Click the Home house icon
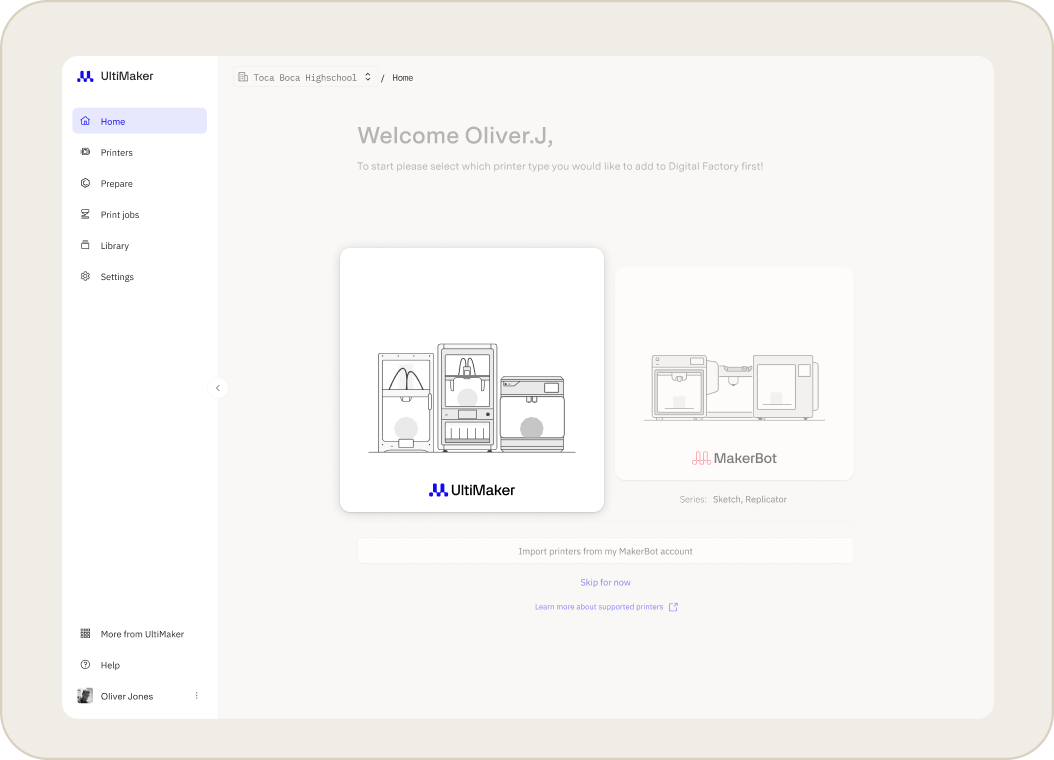 [85, 121]
